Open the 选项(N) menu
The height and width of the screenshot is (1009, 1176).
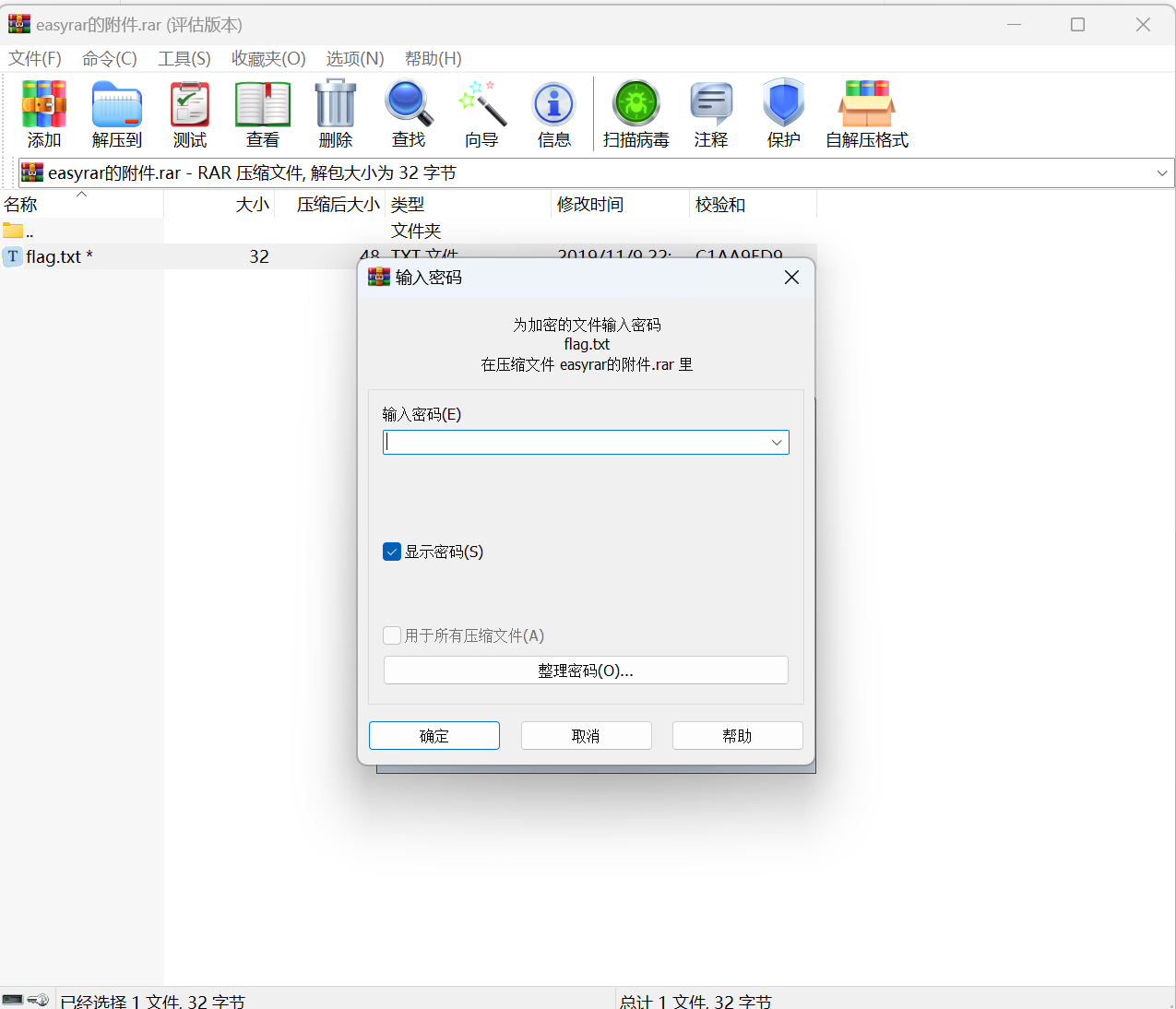tap(355, 59)
